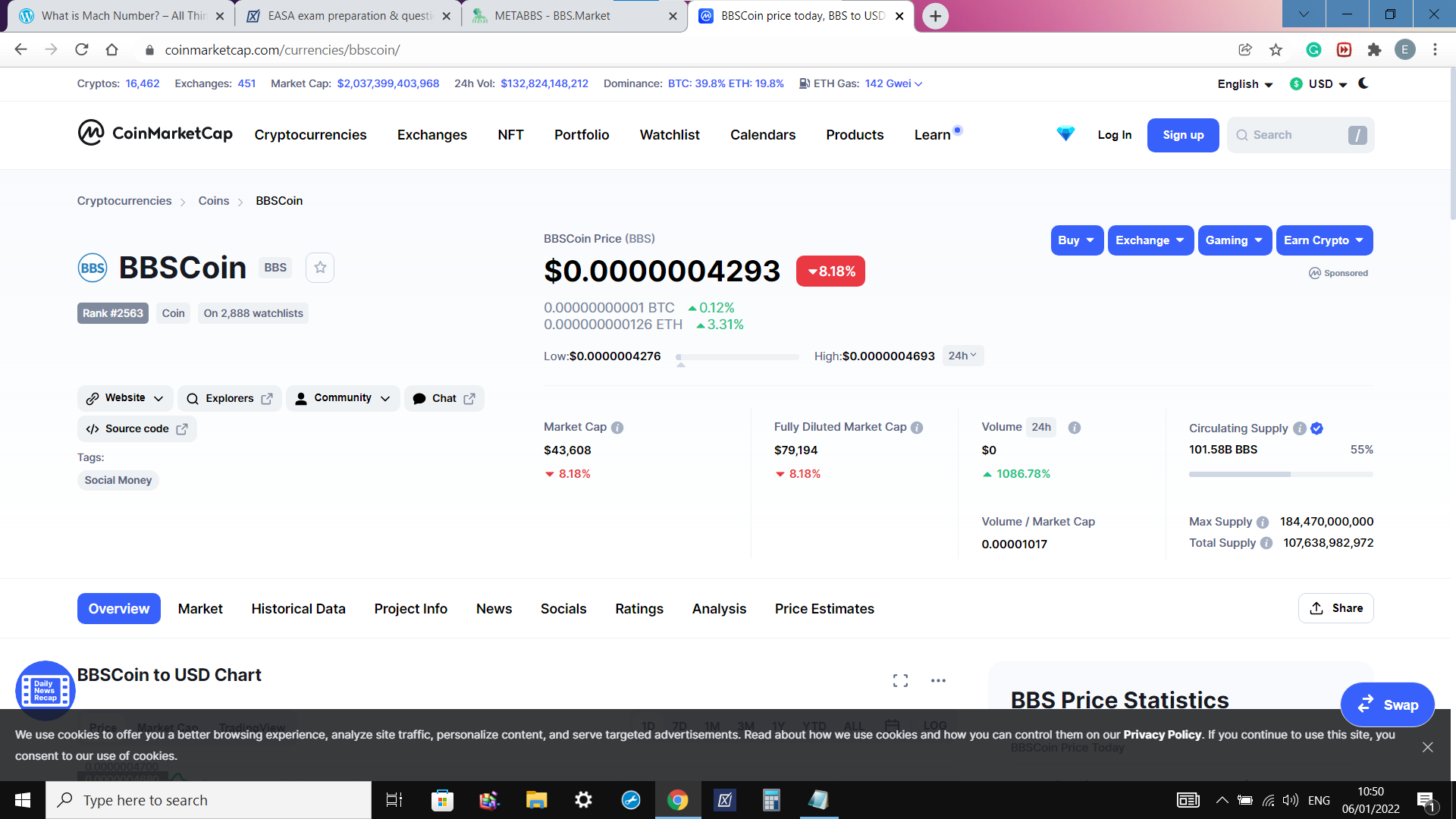Navigate back in browser
This screenshot has width=1456, height=819.
point(21,50)
